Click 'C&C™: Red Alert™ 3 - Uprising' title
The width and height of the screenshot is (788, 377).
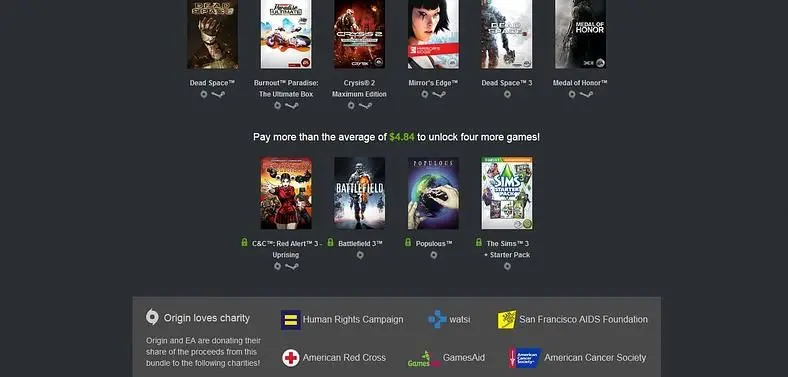point(286,249)
